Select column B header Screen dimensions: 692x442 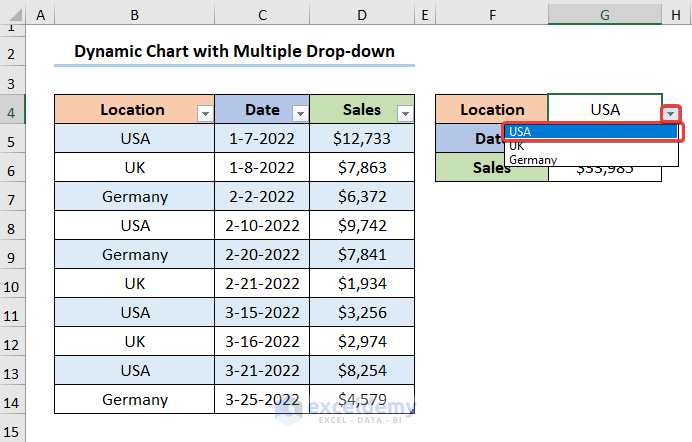pos(134,14)
